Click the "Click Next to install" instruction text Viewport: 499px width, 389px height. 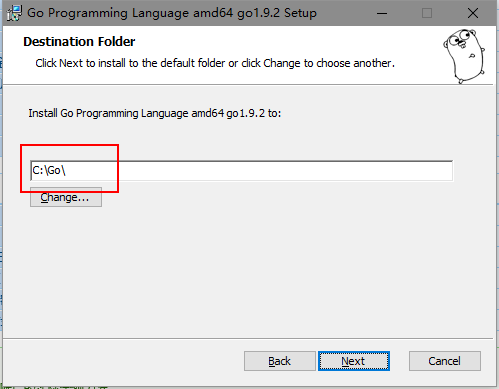[215, 63]
